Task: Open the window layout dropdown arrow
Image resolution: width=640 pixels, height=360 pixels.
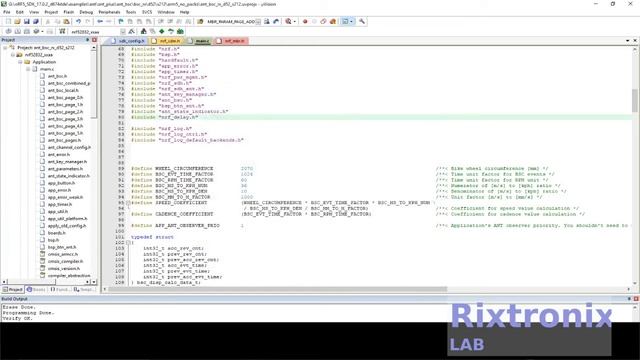Action: (351, 21)
